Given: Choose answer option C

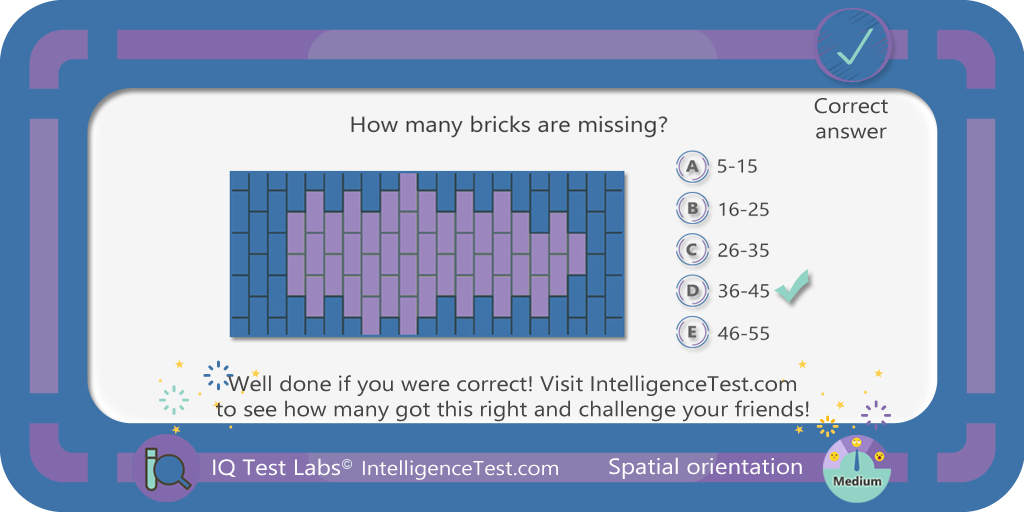Looking at the screenshot, I should click(692, 250).
